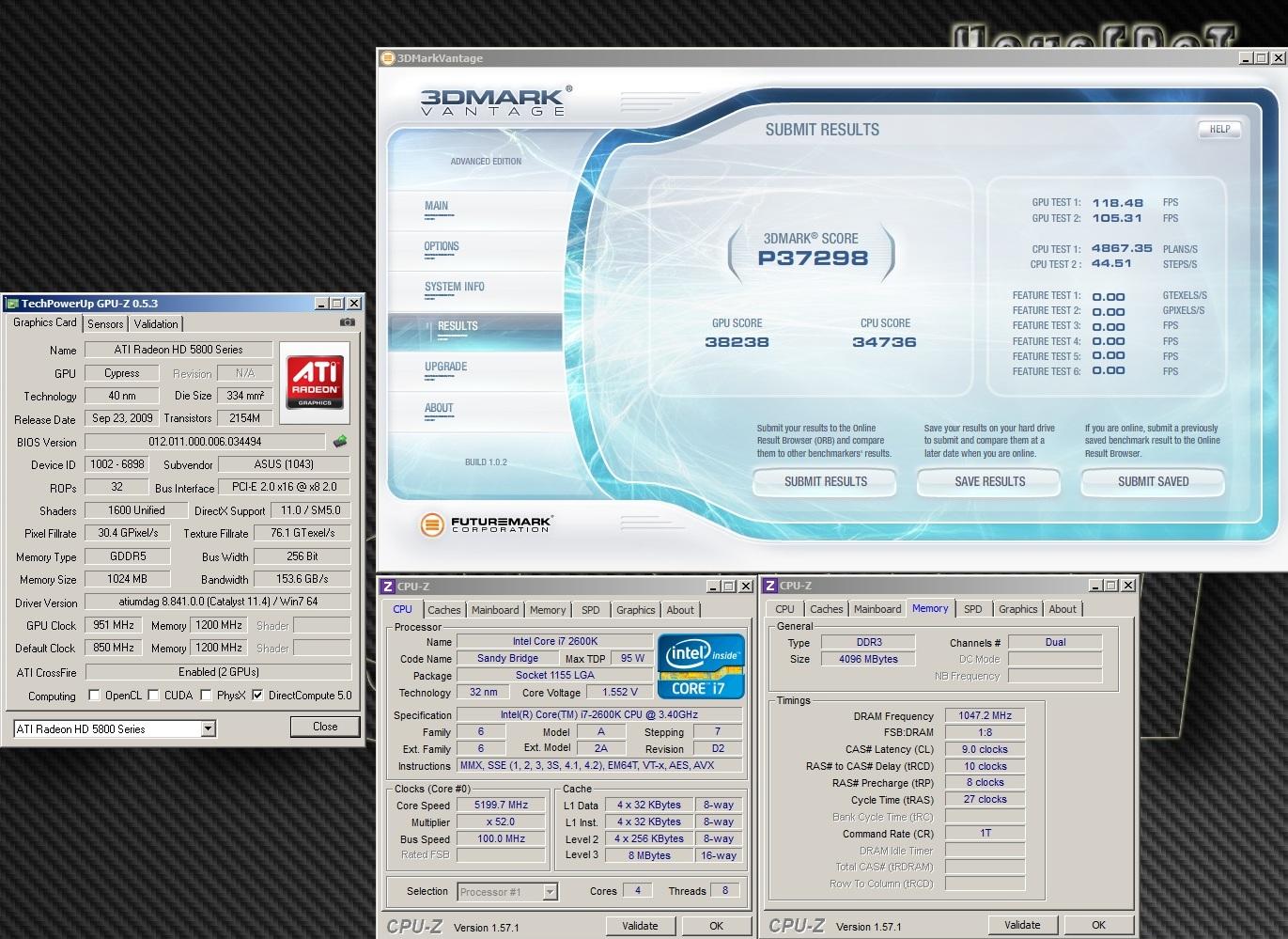Open ABOUT in 3DMark Vantage menu
1288x939 pixels.
tap(439, 408)
